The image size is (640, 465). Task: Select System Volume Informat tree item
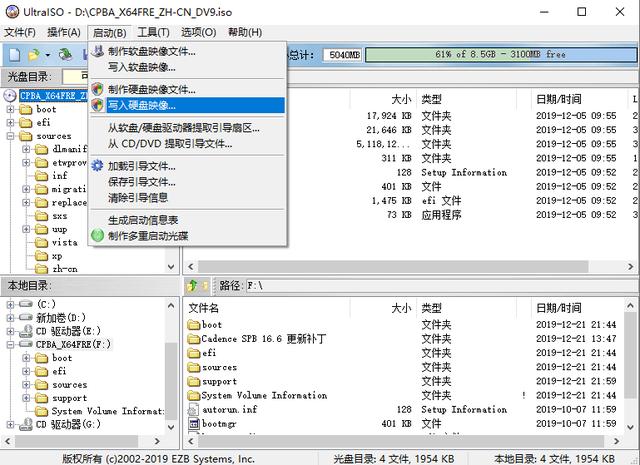pos(108,411)
